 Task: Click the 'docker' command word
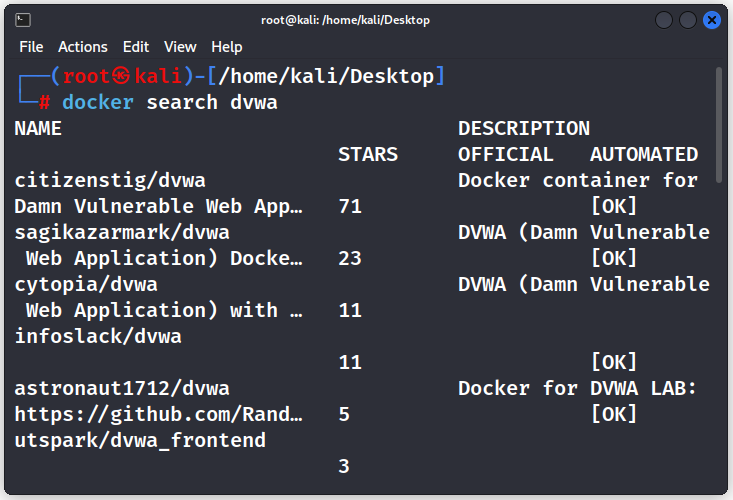(x=98, y=102)
